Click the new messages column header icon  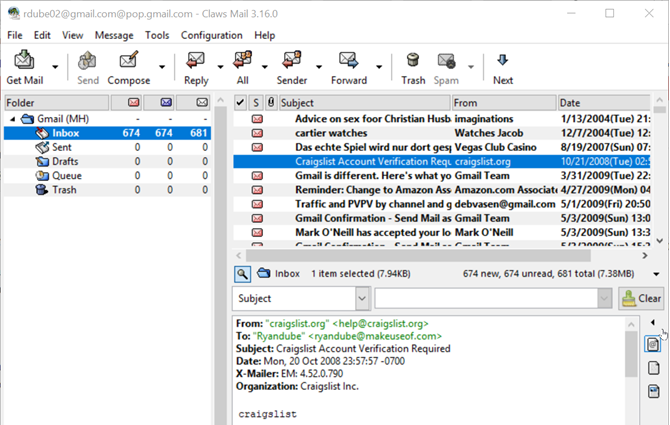(134, 103)
